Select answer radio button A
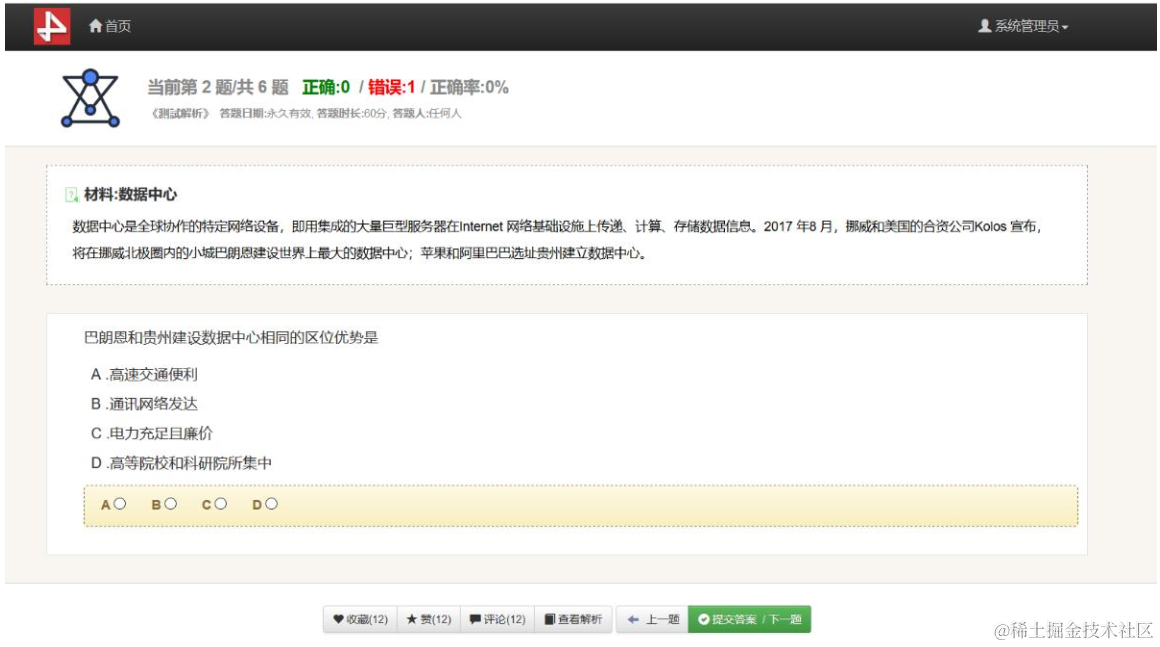 (x=120, y=504)
